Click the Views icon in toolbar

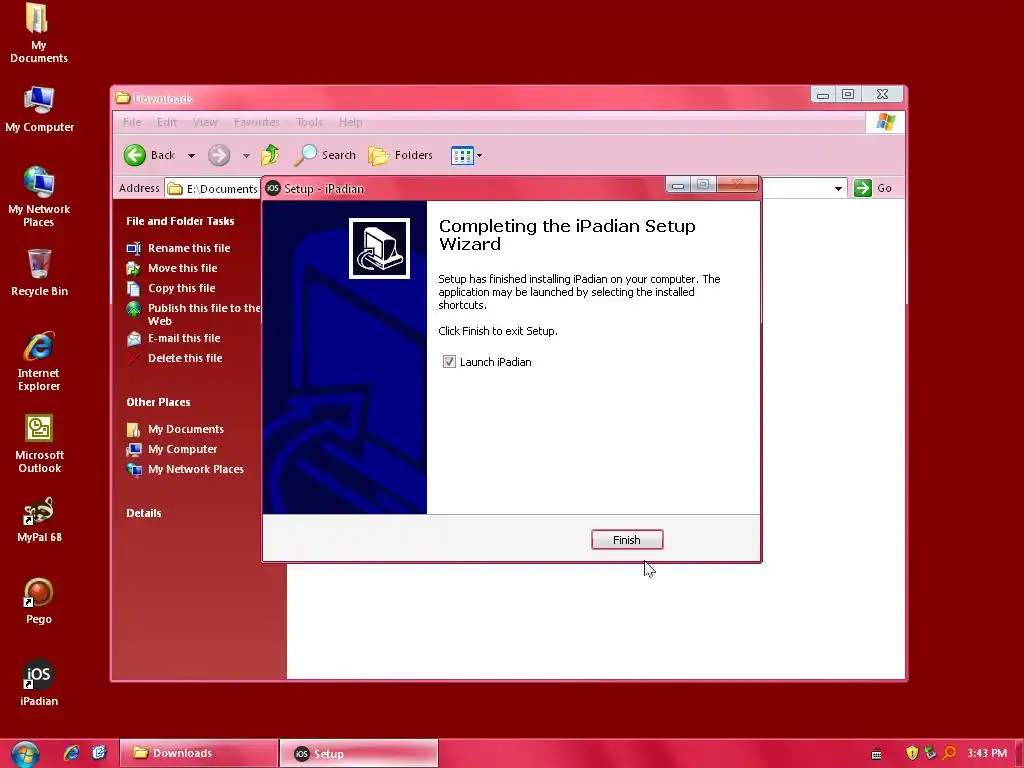pos(462,155)
